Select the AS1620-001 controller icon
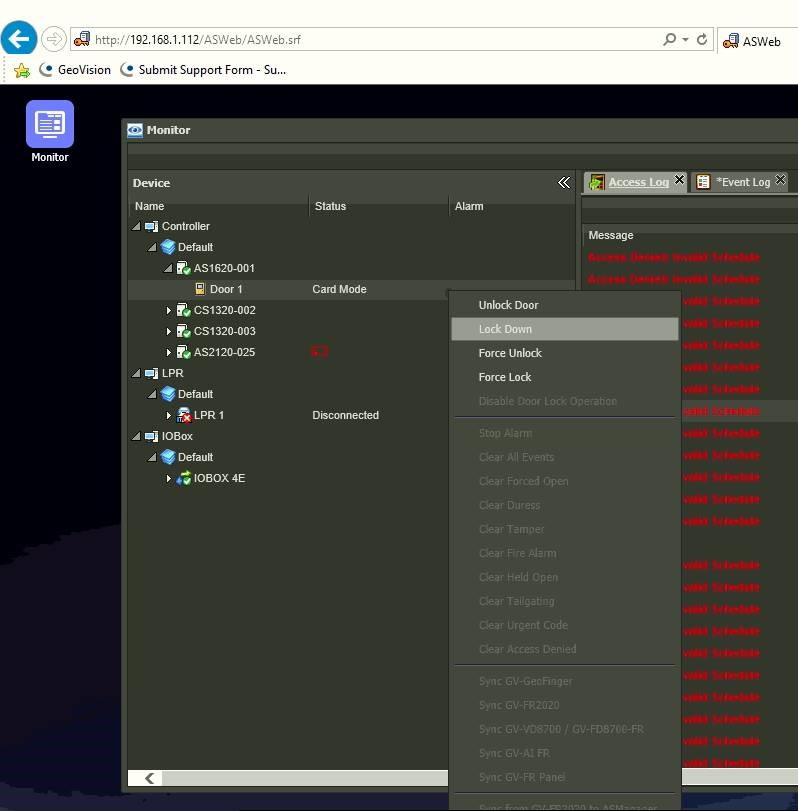 [184, 268]
